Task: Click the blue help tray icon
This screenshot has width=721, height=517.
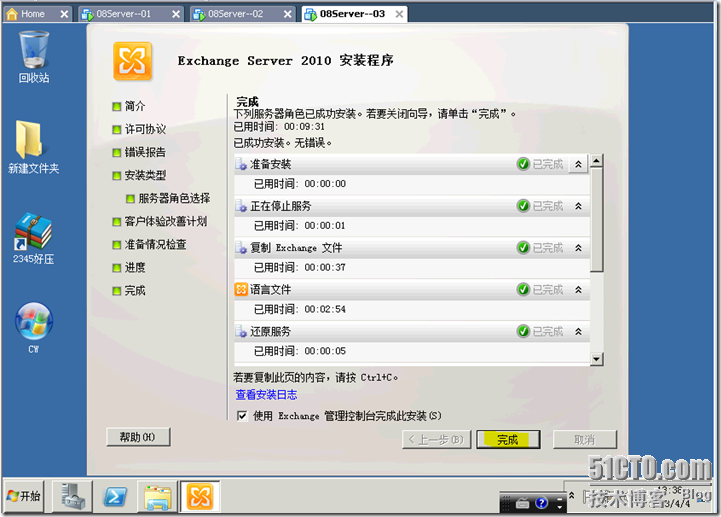Action: (x=541, y=503)
